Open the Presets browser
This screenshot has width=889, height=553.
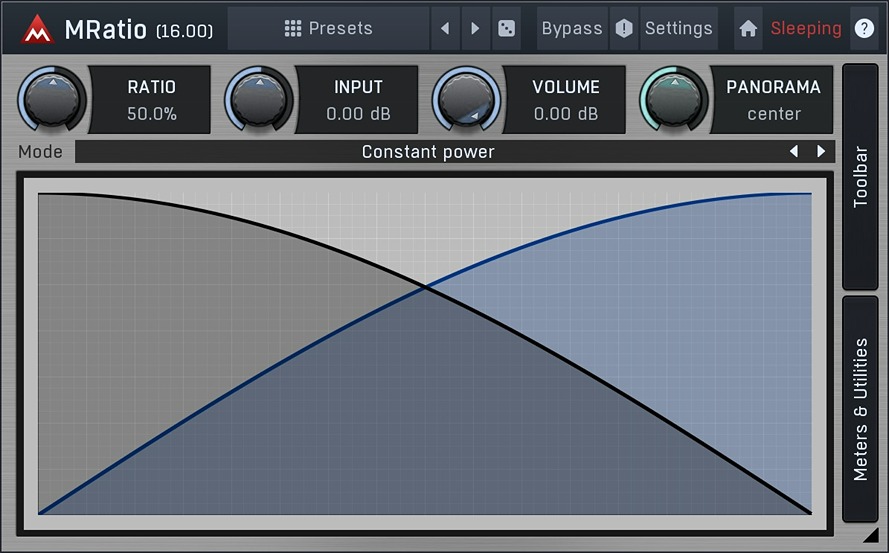pyautogui.click(x=328, y=28)
